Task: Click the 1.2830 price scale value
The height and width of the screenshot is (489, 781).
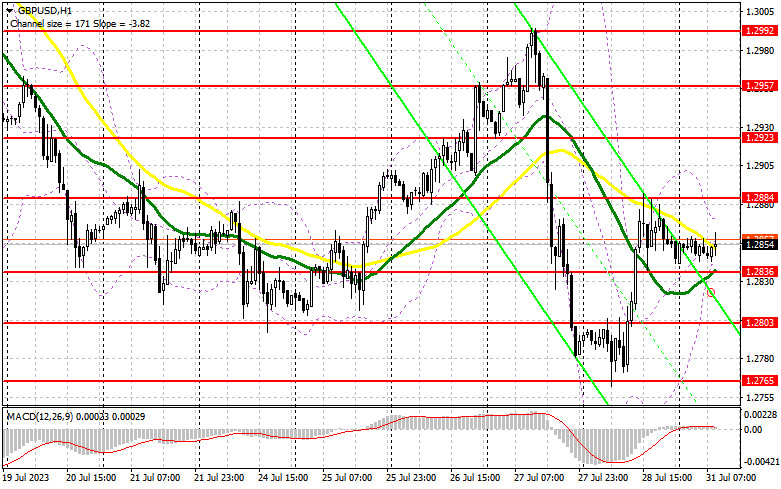Action: pos(758,281)
